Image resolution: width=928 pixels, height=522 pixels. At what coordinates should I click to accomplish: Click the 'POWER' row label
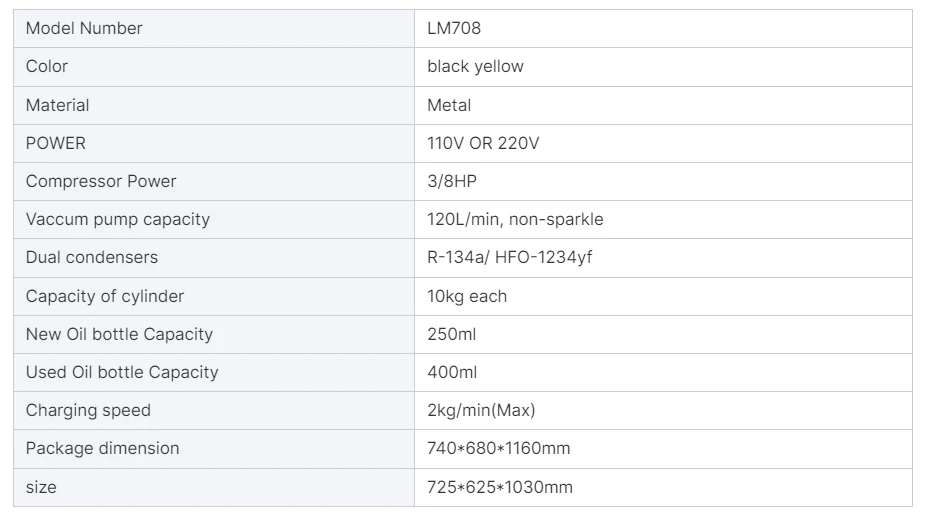tap(56, 143)
